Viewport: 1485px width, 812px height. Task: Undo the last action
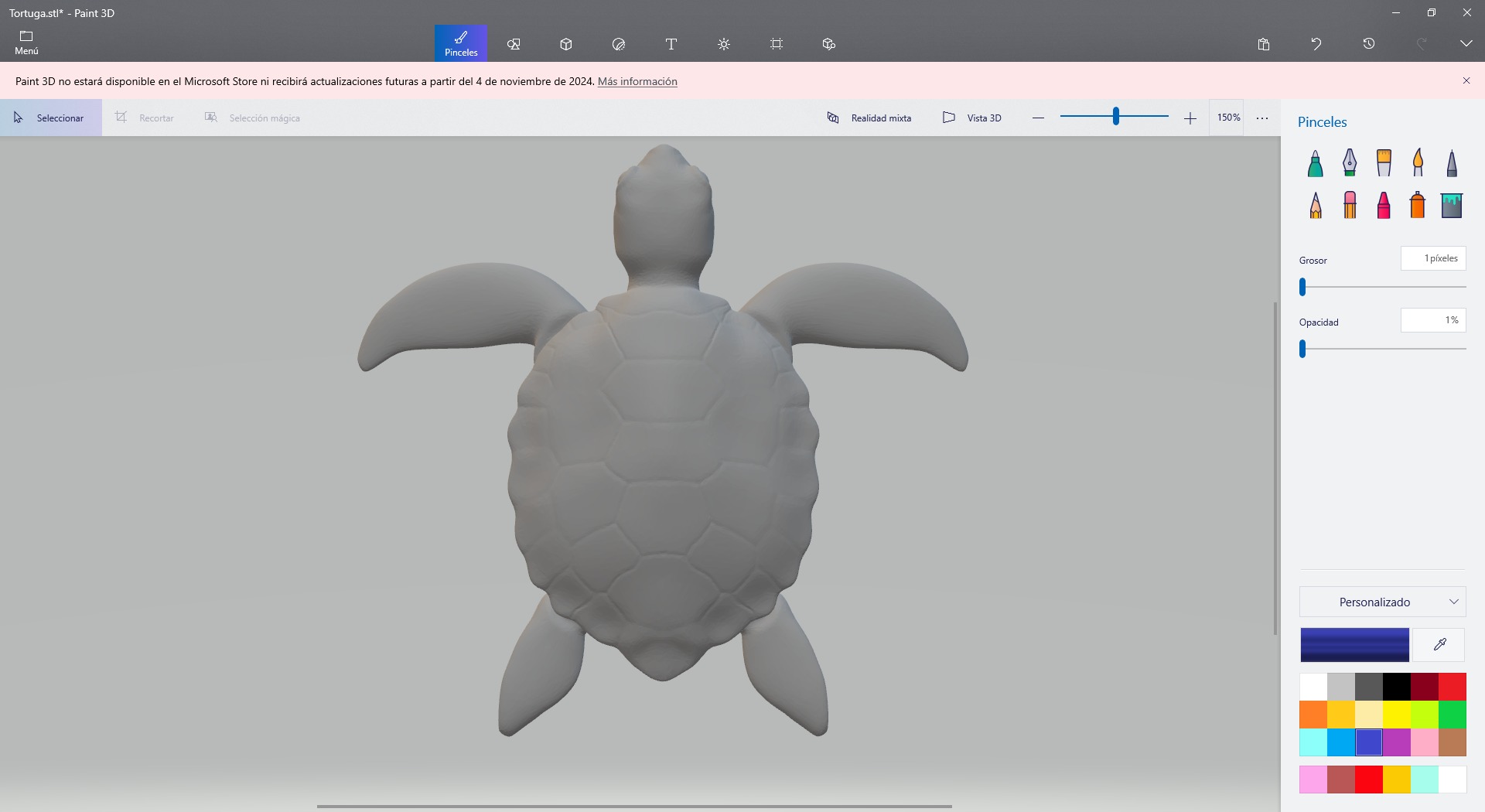1316,44
